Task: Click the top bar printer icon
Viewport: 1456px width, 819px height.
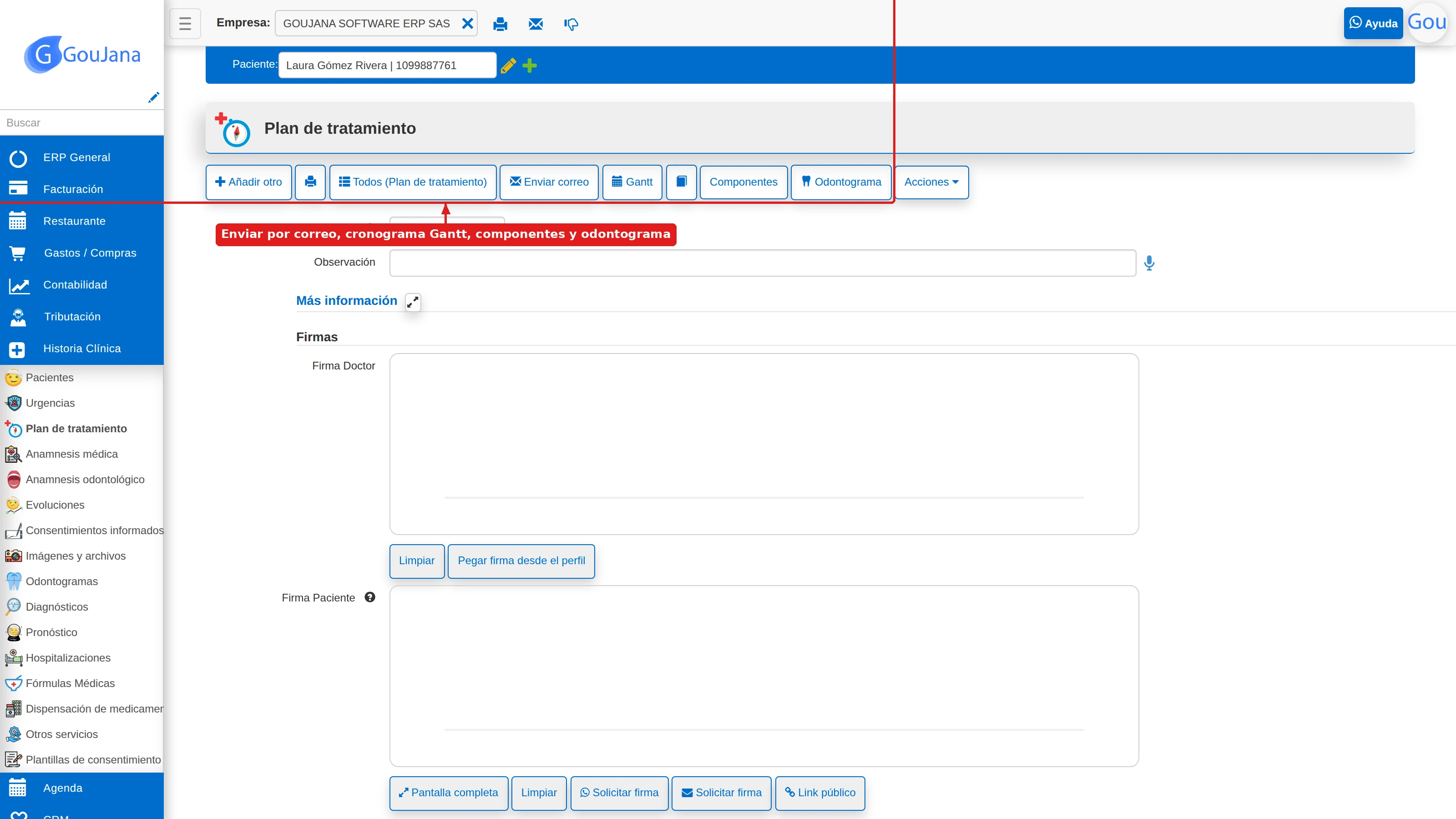Action: [500, 24]
